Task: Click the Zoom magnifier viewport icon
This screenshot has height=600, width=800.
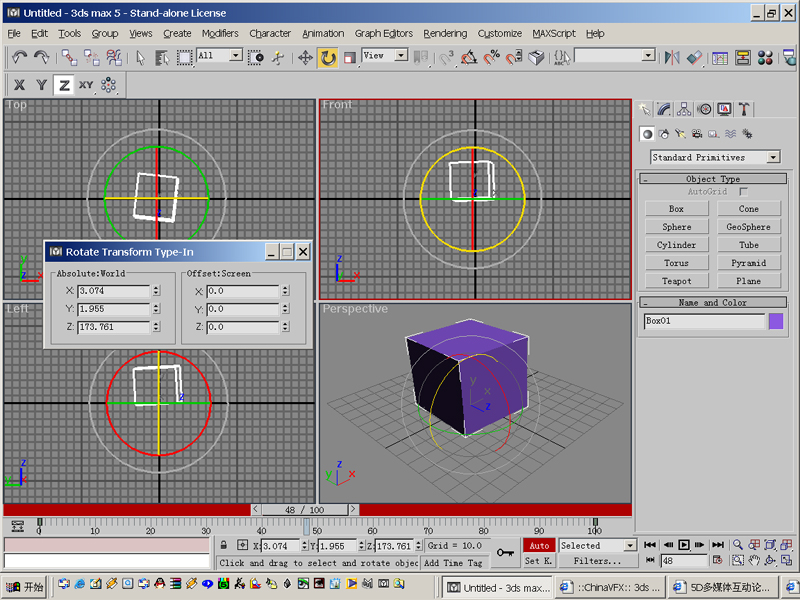Action: pos(737,545)
